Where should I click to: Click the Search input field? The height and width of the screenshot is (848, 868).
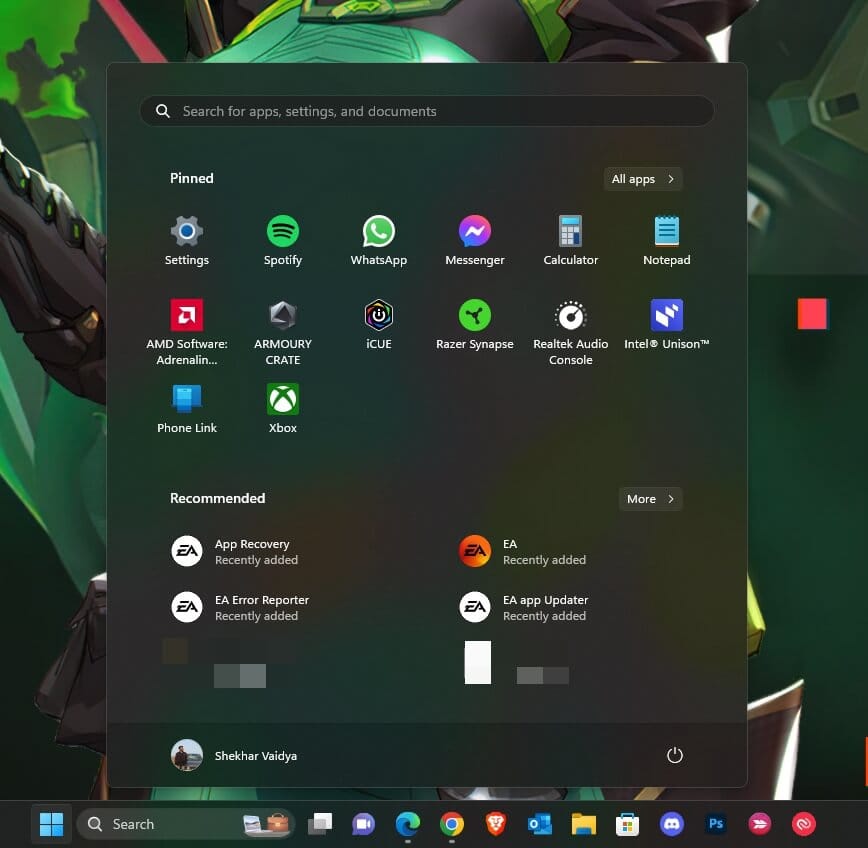[427, 110]
